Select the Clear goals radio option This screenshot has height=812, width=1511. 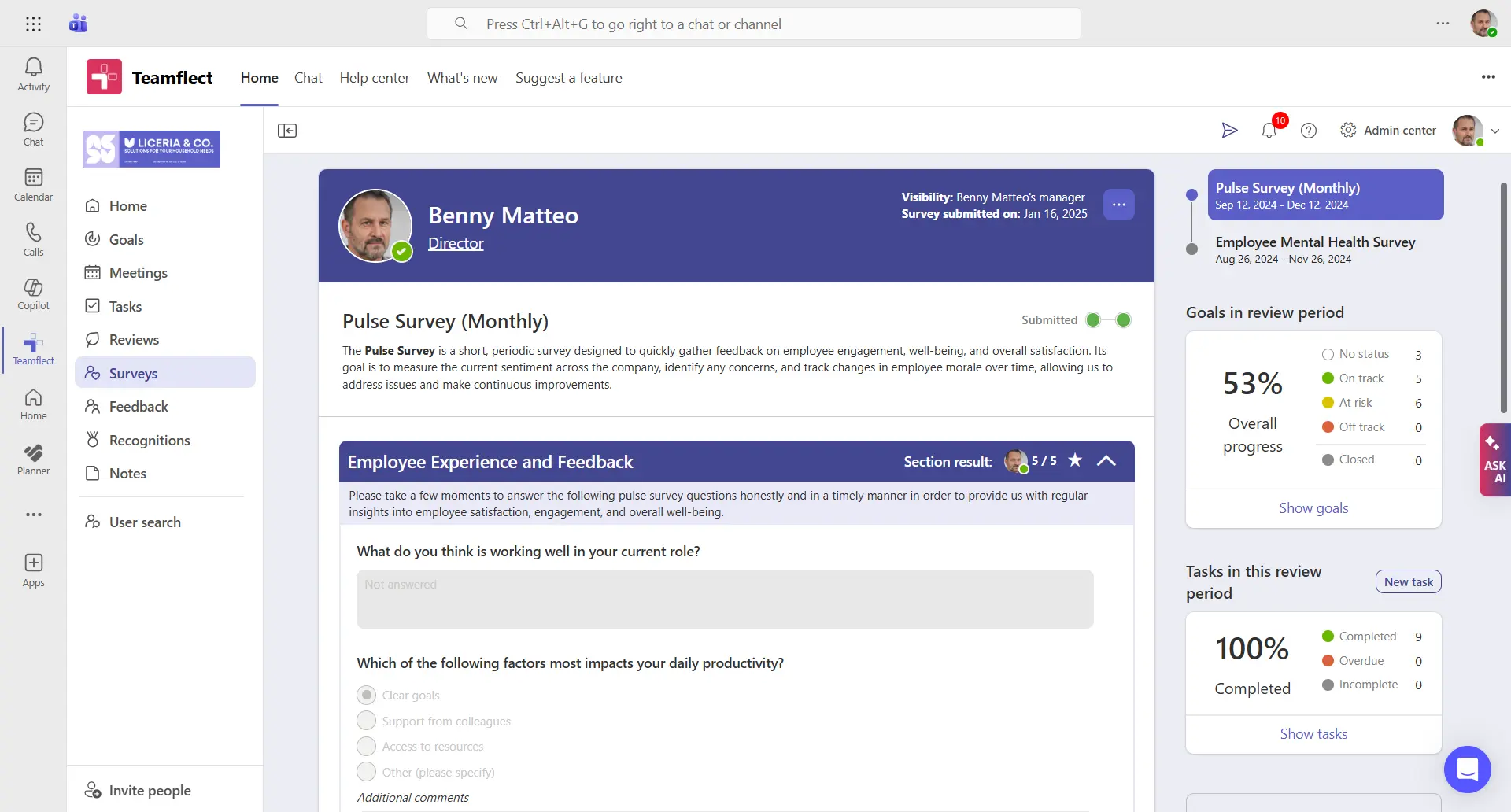[x=366, y=695]
